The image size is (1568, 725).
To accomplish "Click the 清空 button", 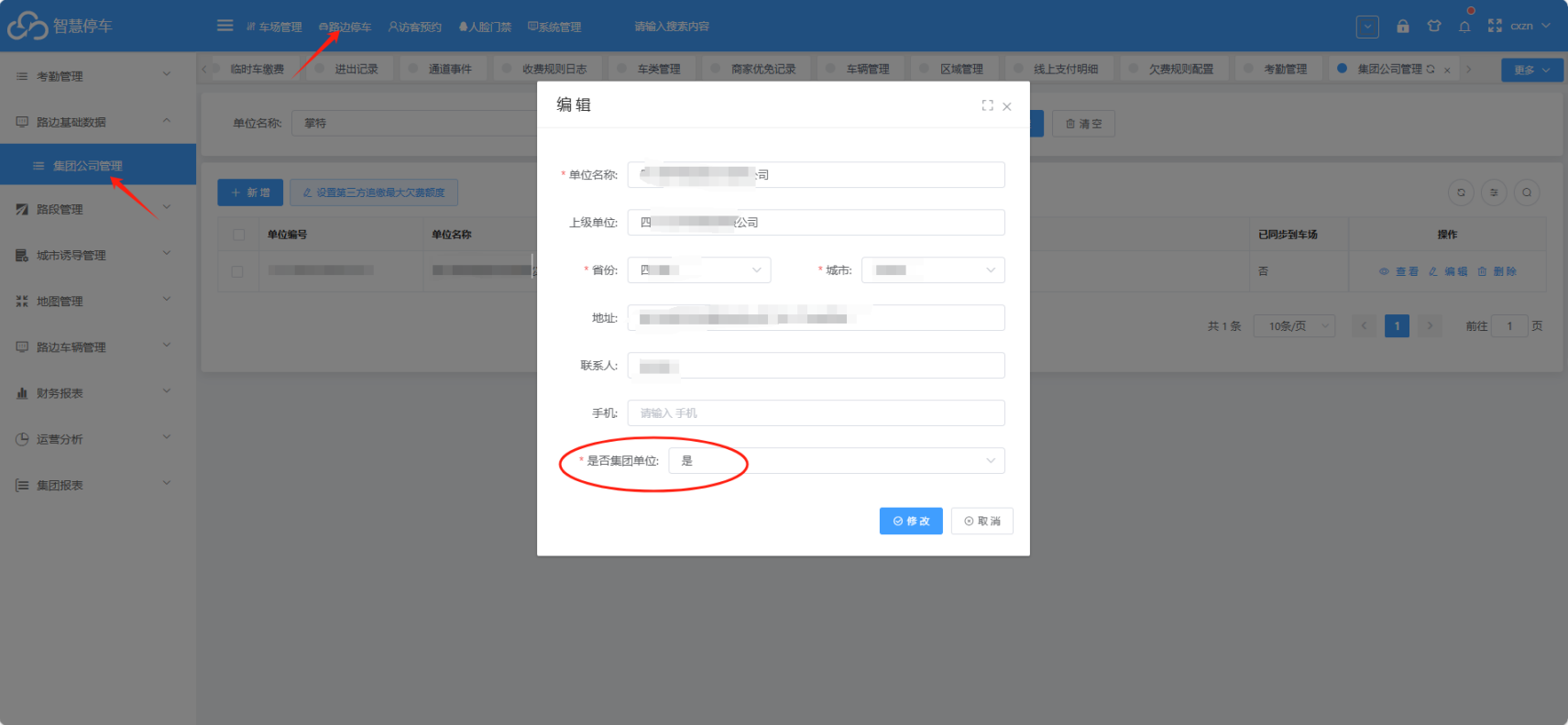I will [x=1083, y=124].
